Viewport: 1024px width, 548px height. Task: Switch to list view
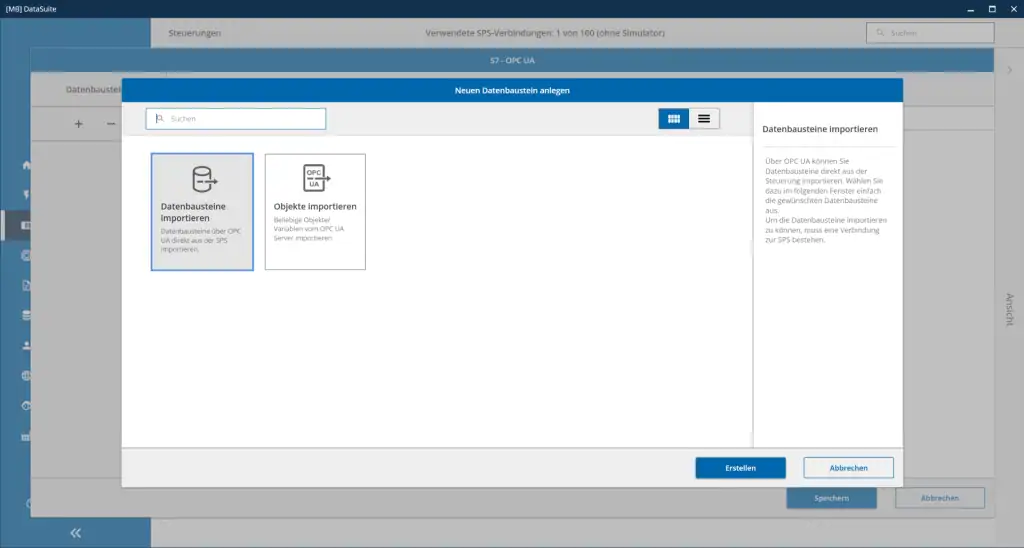point(704,119)
